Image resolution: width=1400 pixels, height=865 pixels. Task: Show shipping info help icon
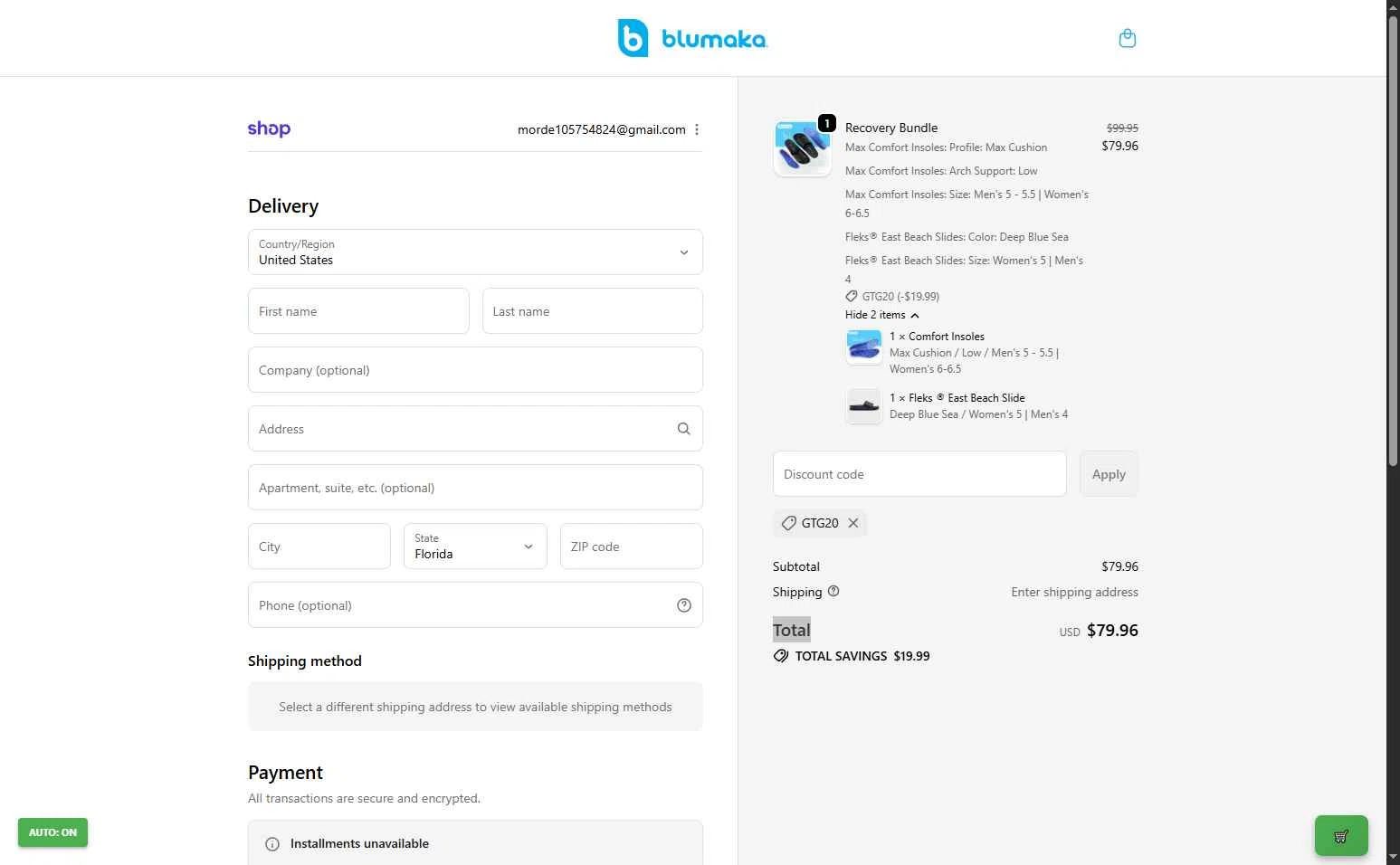pos(833,591)
